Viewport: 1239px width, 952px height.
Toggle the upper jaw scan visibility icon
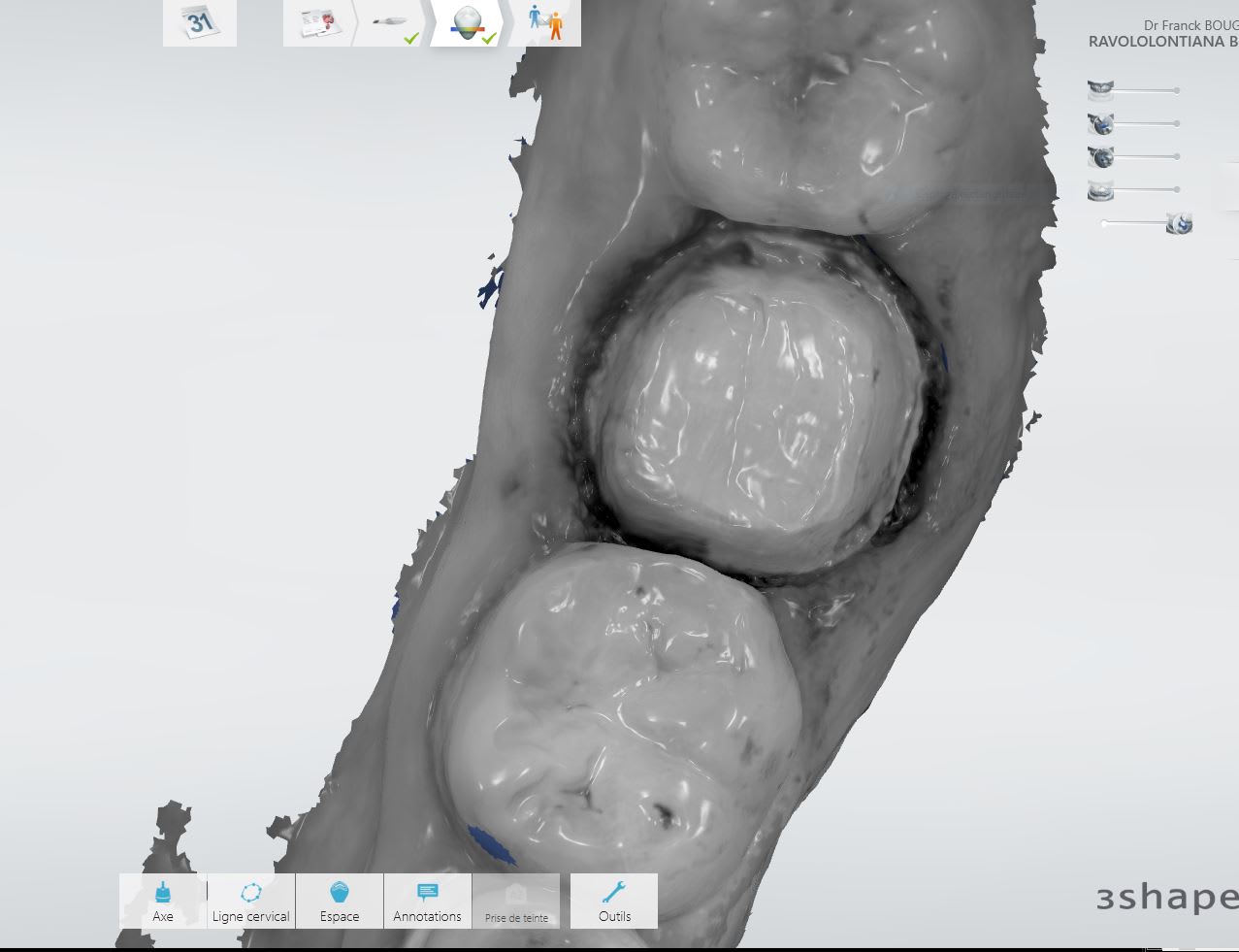point(1100,90)
